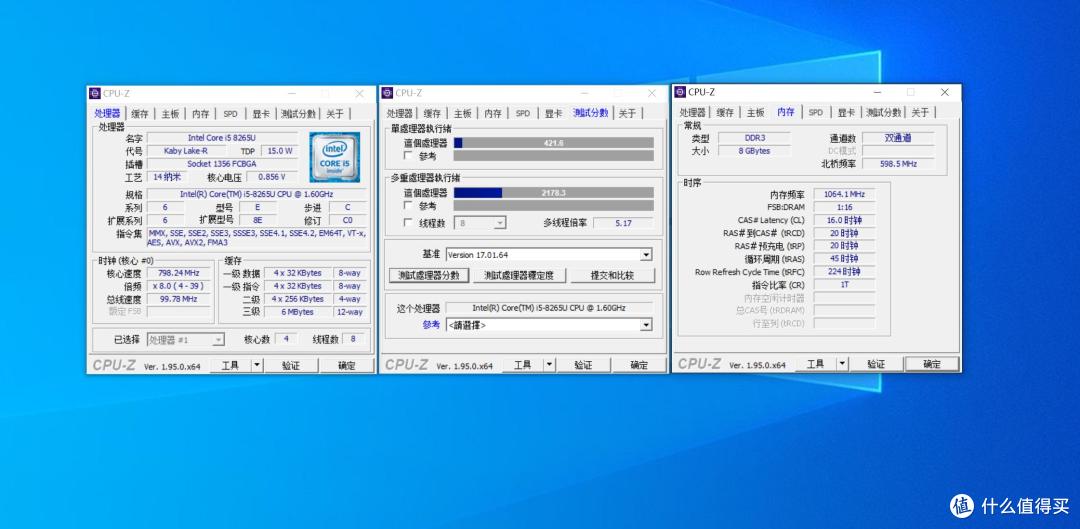Screen dimensions: 1080x529
Task: Click core voltage value 0.856 V
Action: 272,177
